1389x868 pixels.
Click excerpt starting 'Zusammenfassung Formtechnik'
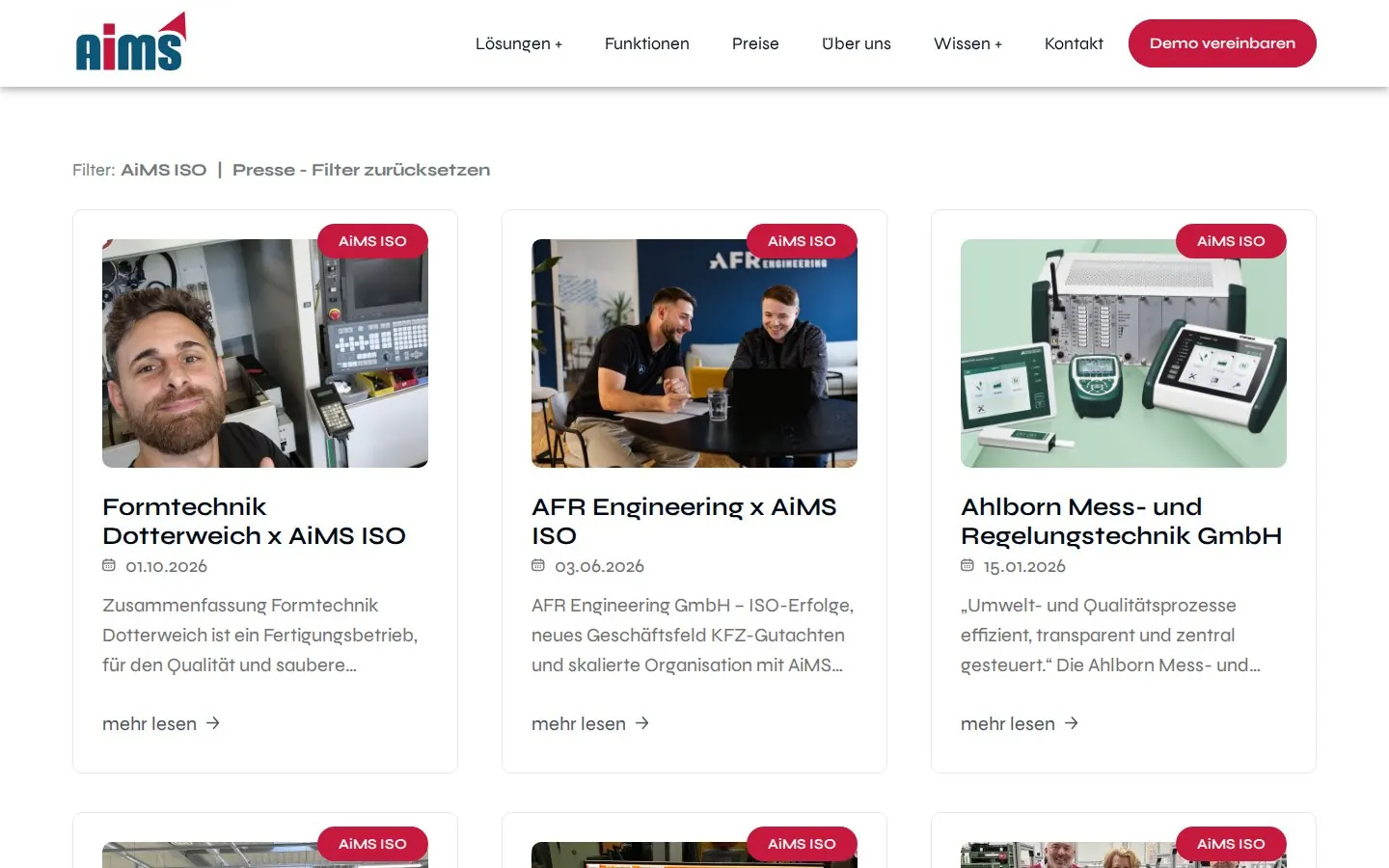260,635
